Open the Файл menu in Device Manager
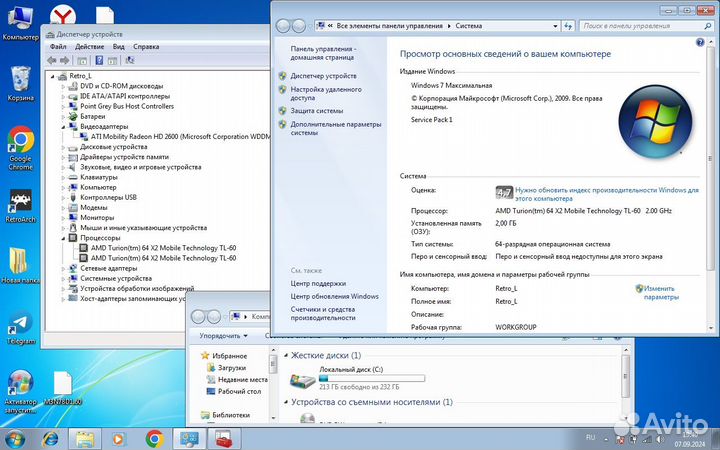 pos(58,46)
